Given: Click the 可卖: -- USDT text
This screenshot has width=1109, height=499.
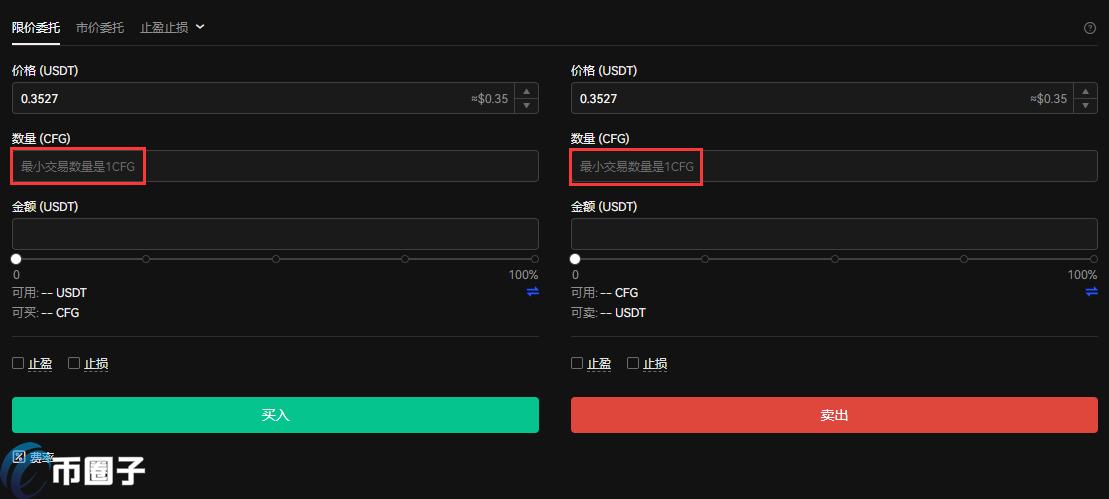Looking at the screenshot, I should (608, 312).
